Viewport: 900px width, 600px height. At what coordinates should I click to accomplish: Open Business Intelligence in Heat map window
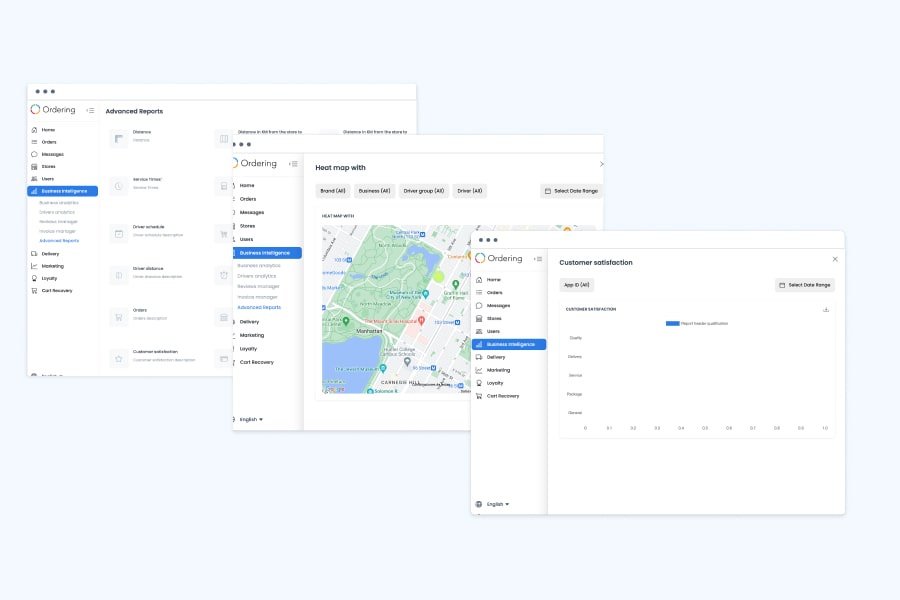click(267, 253)
